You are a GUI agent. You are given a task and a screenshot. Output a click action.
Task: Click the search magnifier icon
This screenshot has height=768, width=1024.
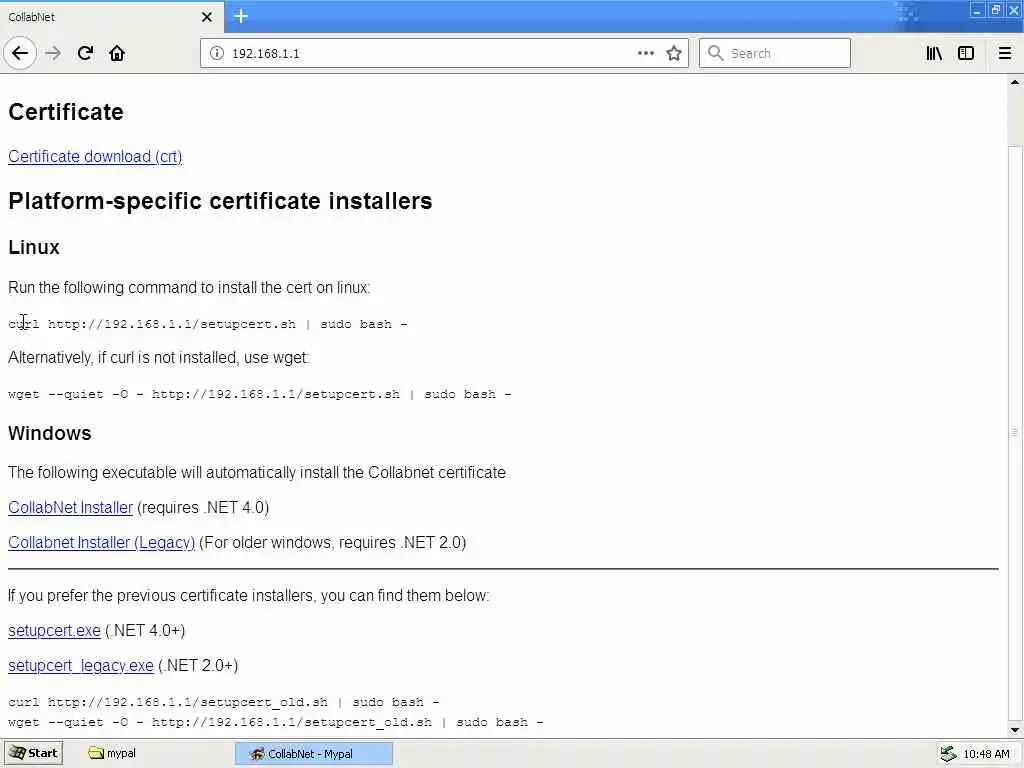coord(716,53)
